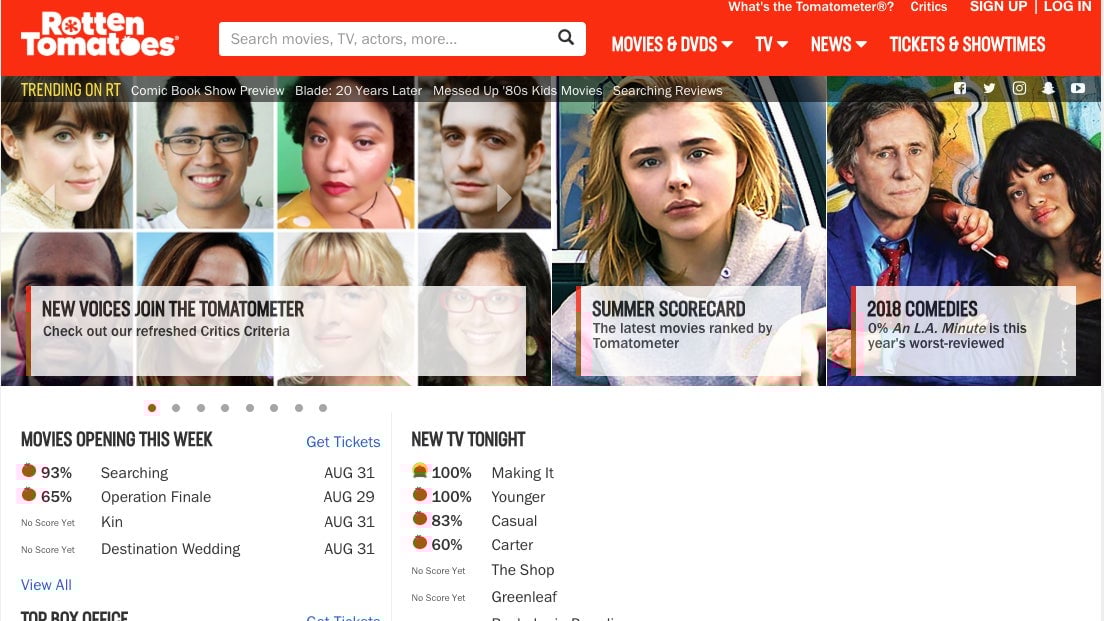Image resolution: width=1104 pixels, height=621 pixels.
Task: Open the Carter show title
Action: tap(512, 545)
